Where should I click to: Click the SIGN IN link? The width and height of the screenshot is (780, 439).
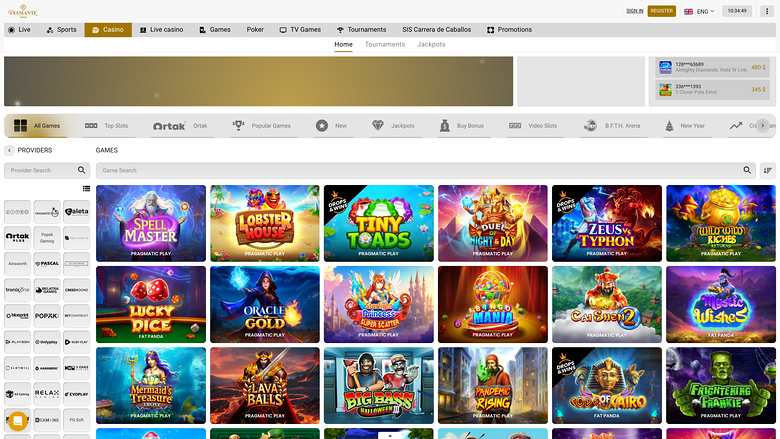(635, 11)
